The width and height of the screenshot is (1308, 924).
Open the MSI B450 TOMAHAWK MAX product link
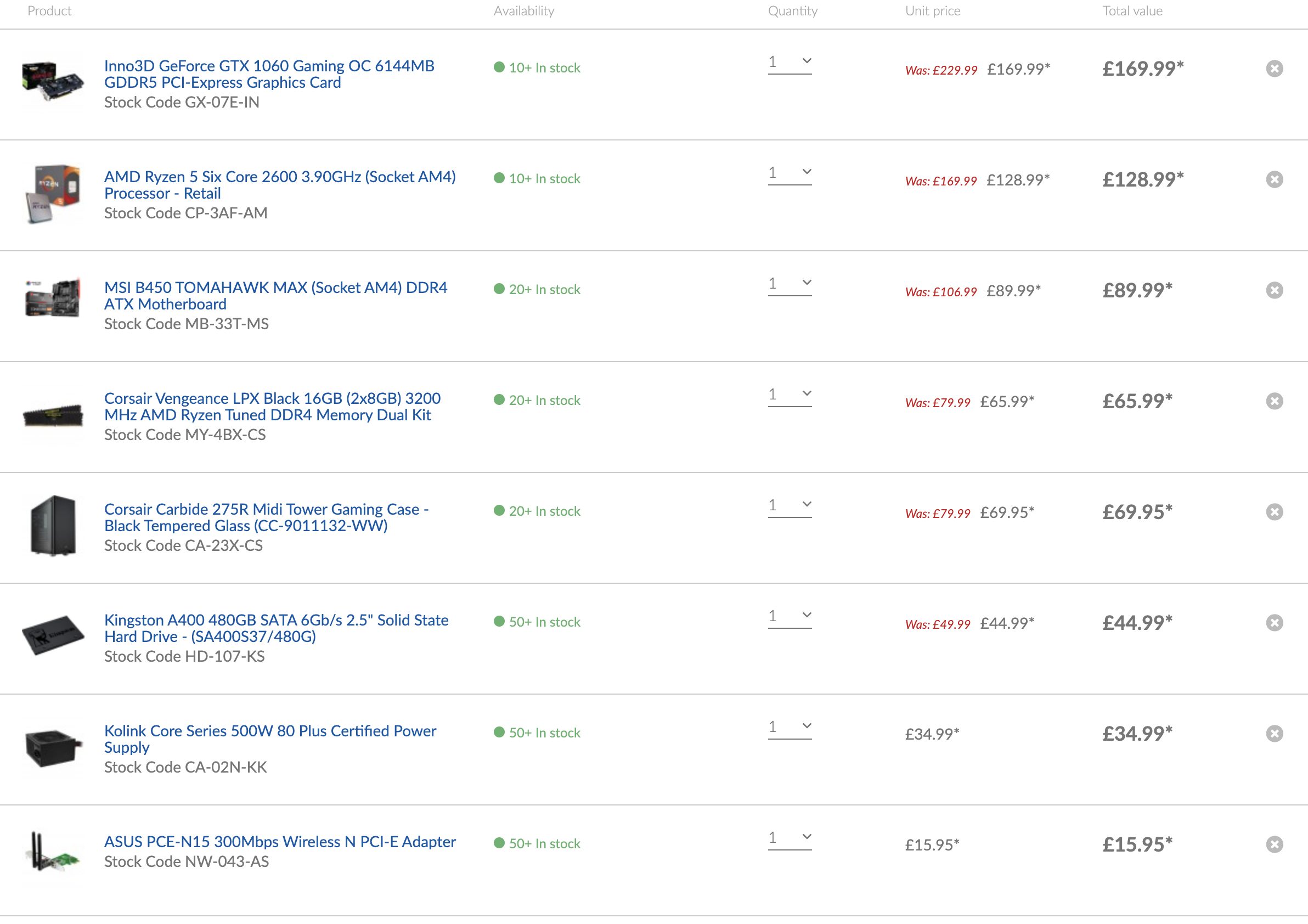coord(276,296)
